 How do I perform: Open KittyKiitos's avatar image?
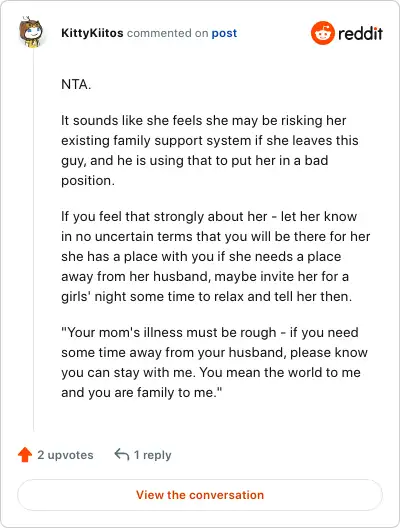tap(31, 32)
